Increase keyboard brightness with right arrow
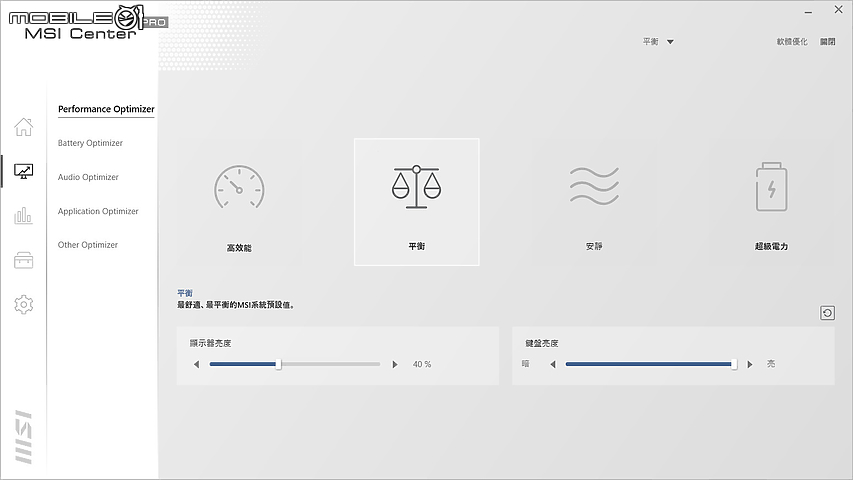Screen dimensions: 853x480 coord(750,364)
